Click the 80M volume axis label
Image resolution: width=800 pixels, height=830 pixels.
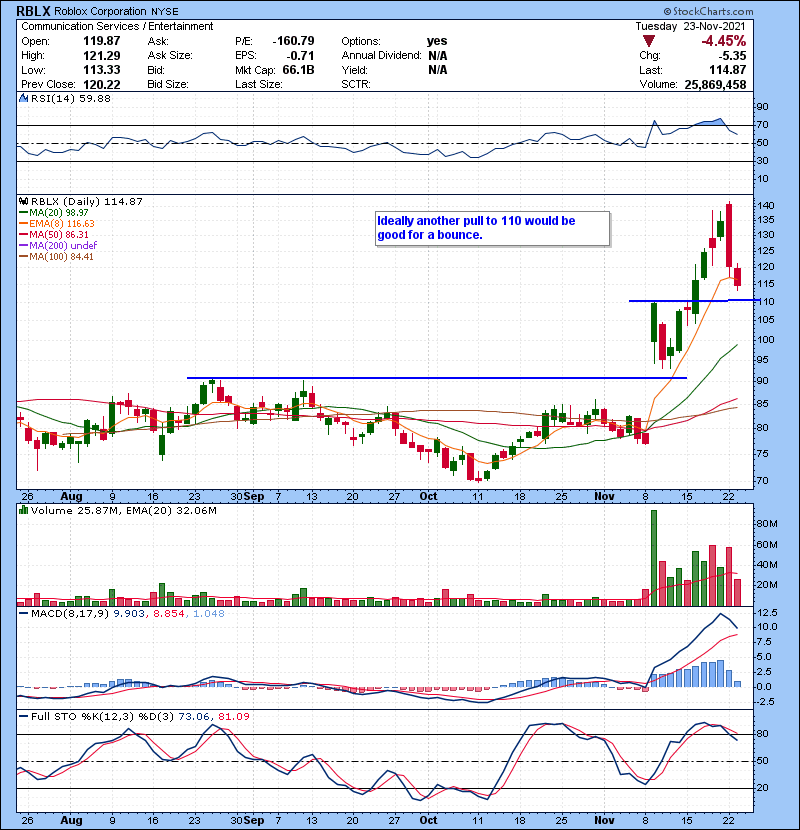[767, 524]
